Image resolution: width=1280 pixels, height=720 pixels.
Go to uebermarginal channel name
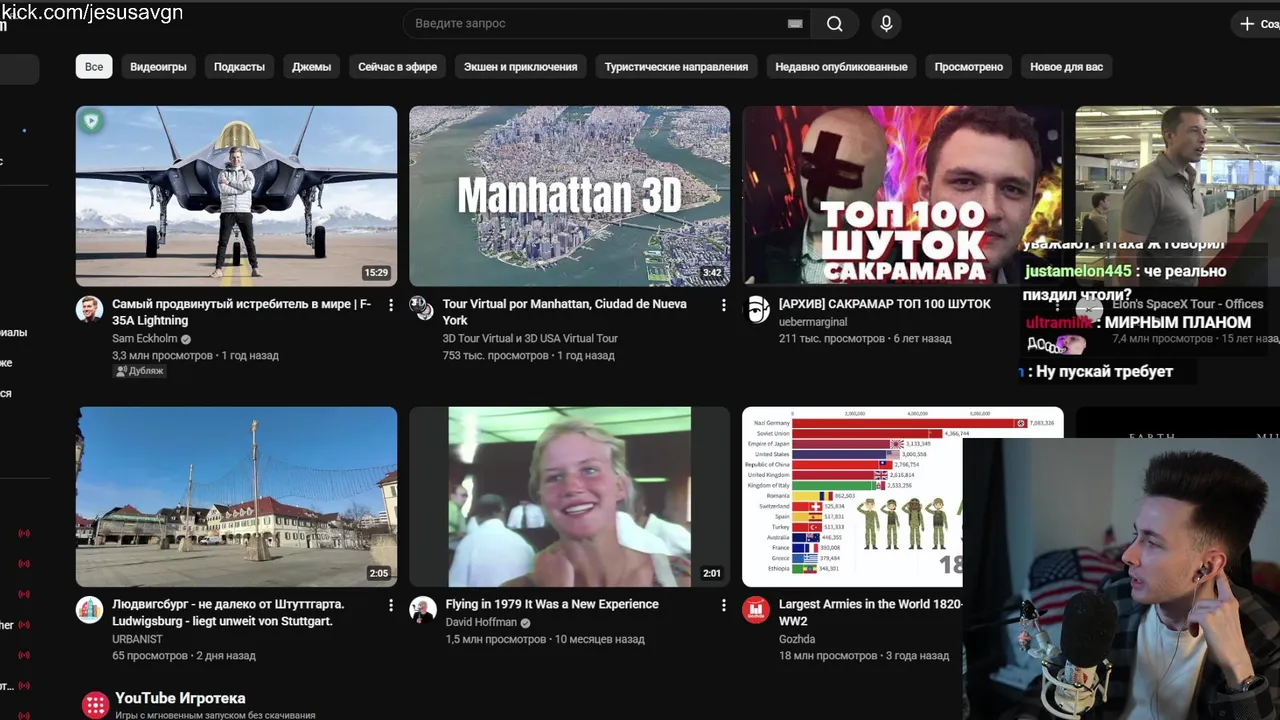click(813, 322)
